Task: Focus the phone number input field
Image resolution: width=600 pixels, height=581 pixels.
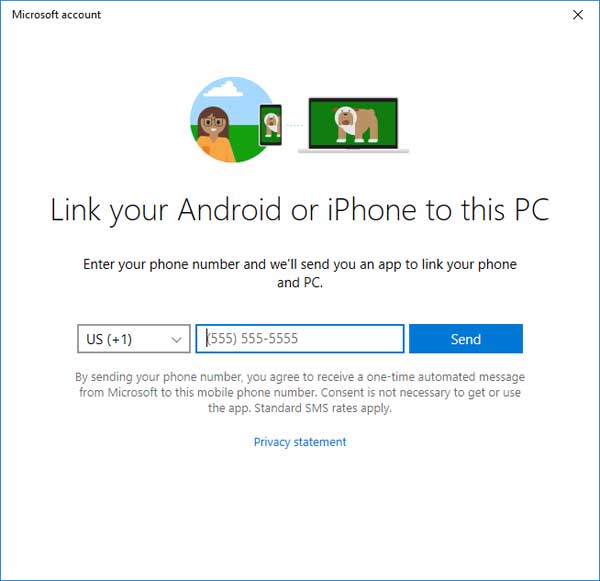Action: tap(300, 339)
